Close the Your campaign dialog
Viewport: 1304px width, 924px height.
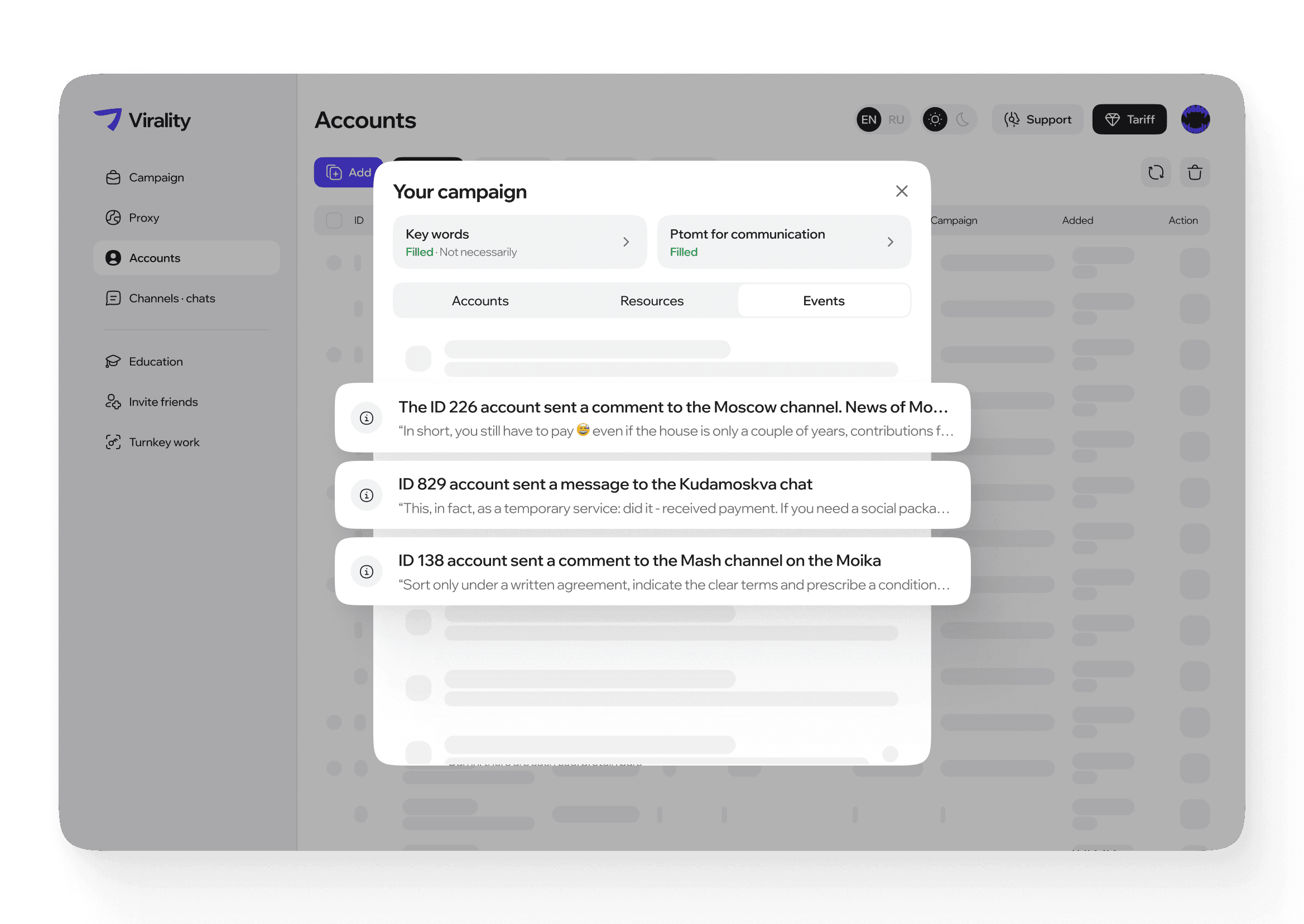[x=901, y=191]
